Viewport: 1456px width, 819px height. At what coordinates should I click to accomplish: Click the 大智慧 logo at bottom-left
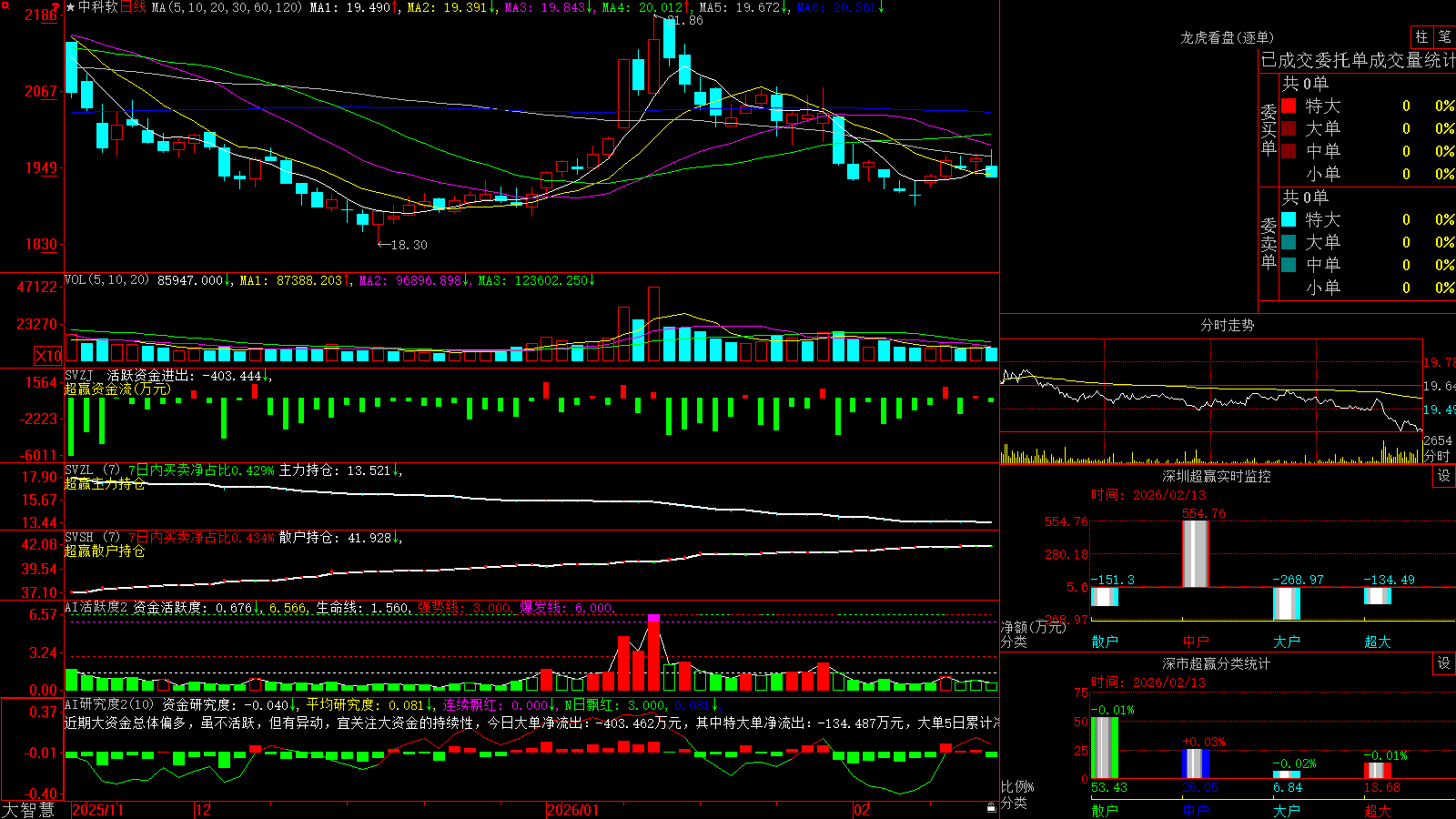(x=27, y=810)
